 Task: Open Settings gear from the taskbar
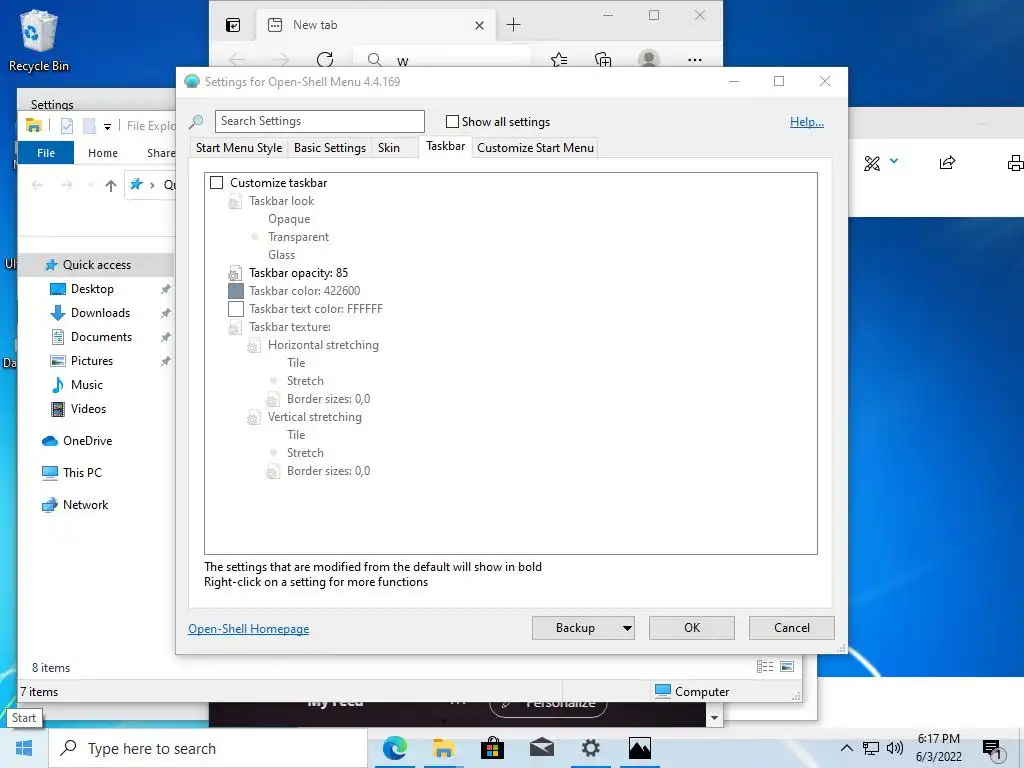coord(590,748)
